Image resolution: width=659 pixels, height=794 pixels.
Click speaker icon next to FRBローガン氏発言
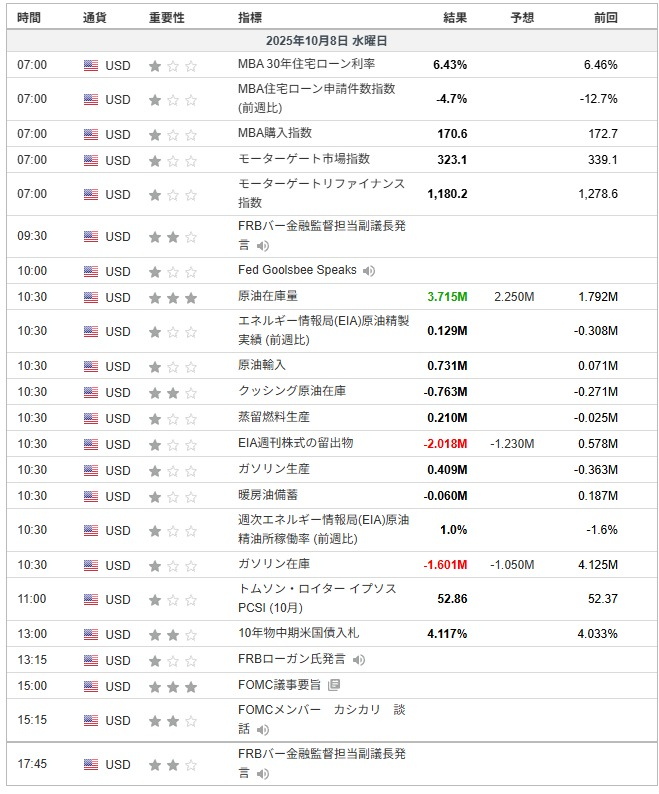pos(358,660)
